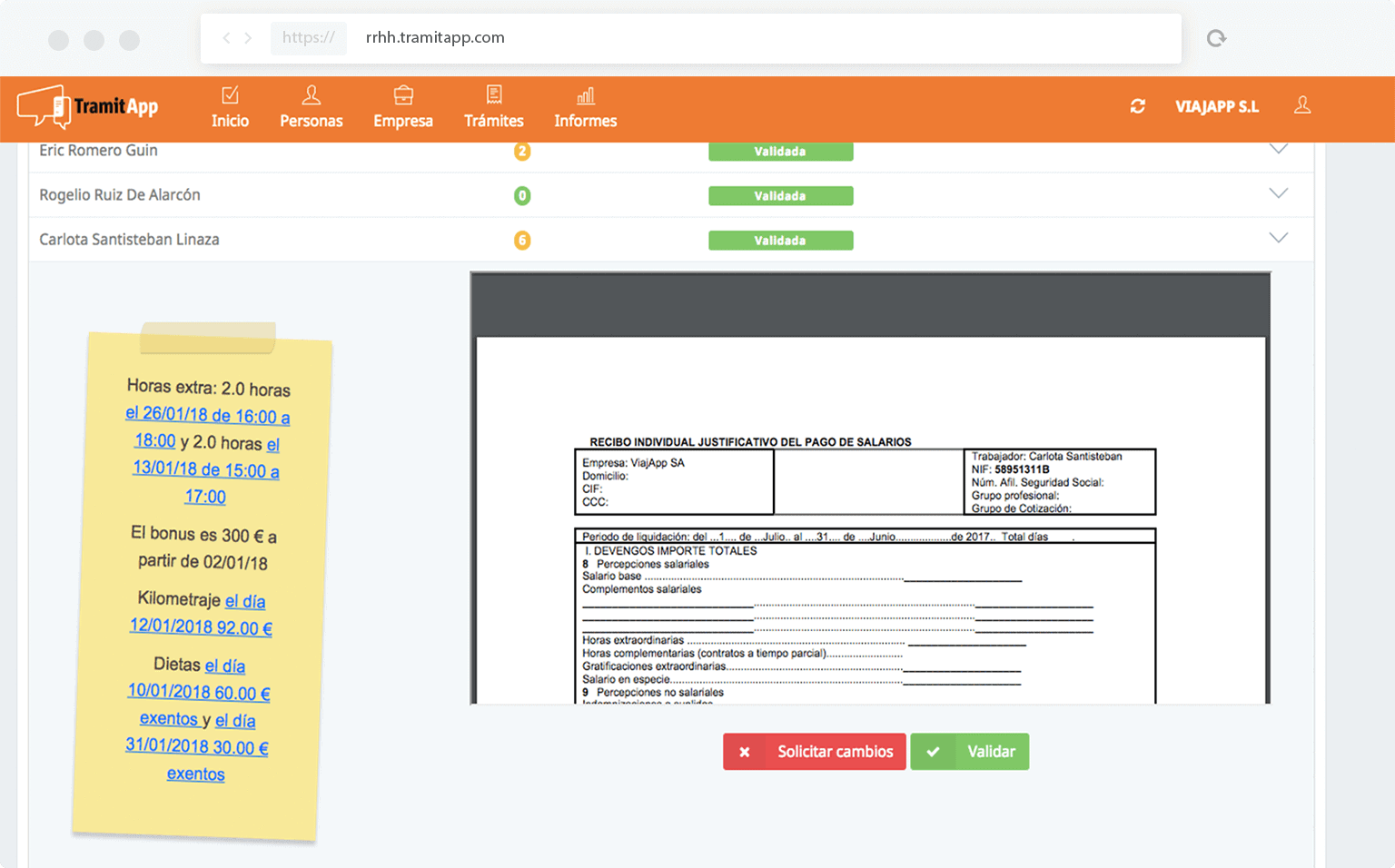Click Validada status for Eric Romero Guin

coord(781,152)
